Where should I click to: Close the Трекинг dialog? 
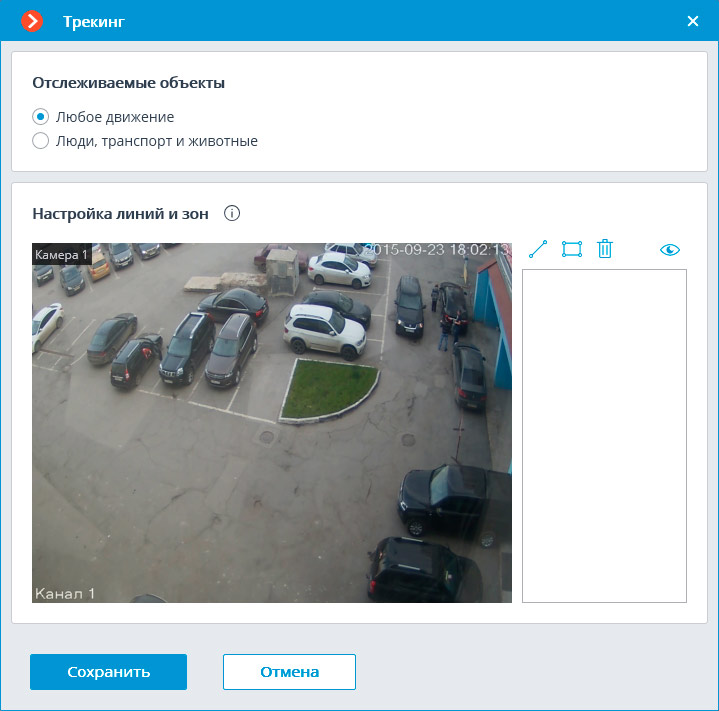tap(693, 21)
